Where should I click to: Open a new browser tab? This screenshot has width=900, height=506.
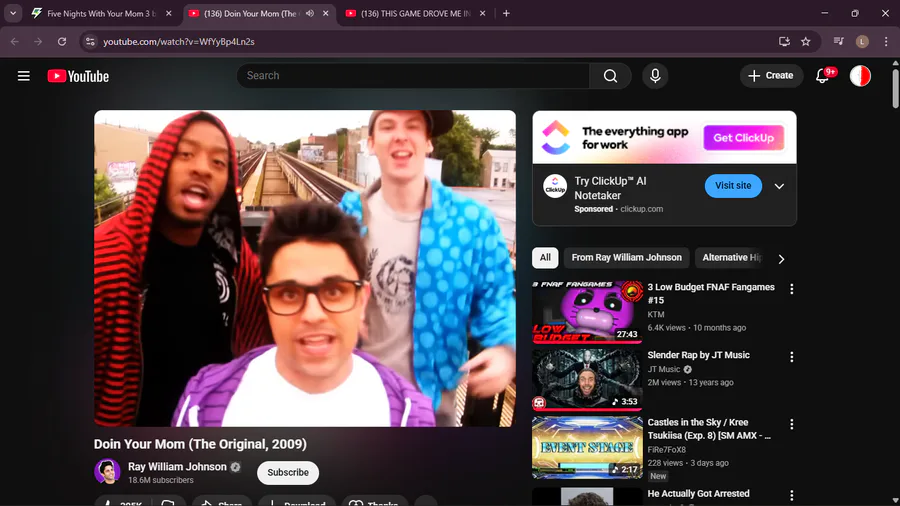pos(506,13)
